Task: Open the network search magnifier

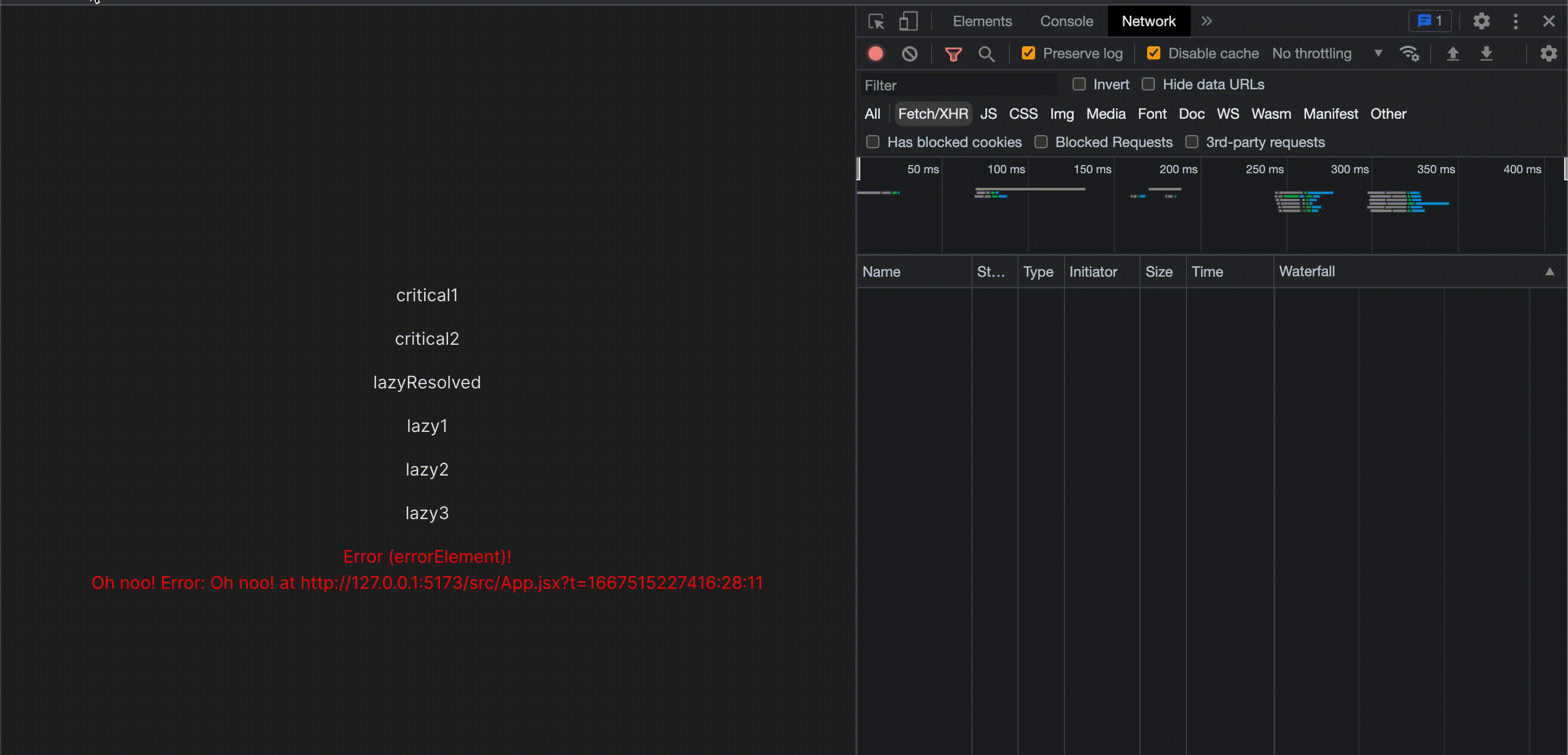Action: pyautogui.click(x=986, y=53)
